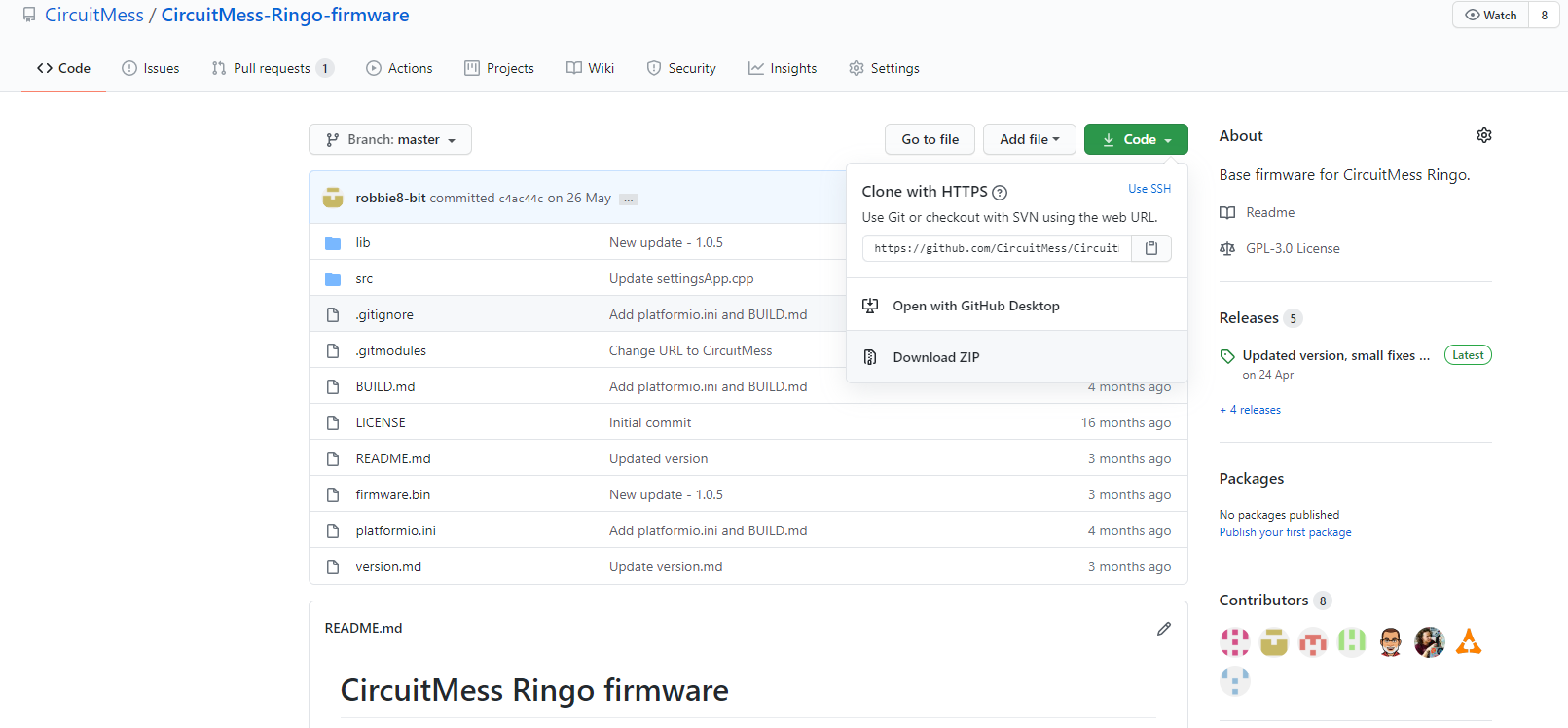Click the light blue contributor avatar
Image resolution: width=1568 pixels, height=728 pixels.
1235,680
